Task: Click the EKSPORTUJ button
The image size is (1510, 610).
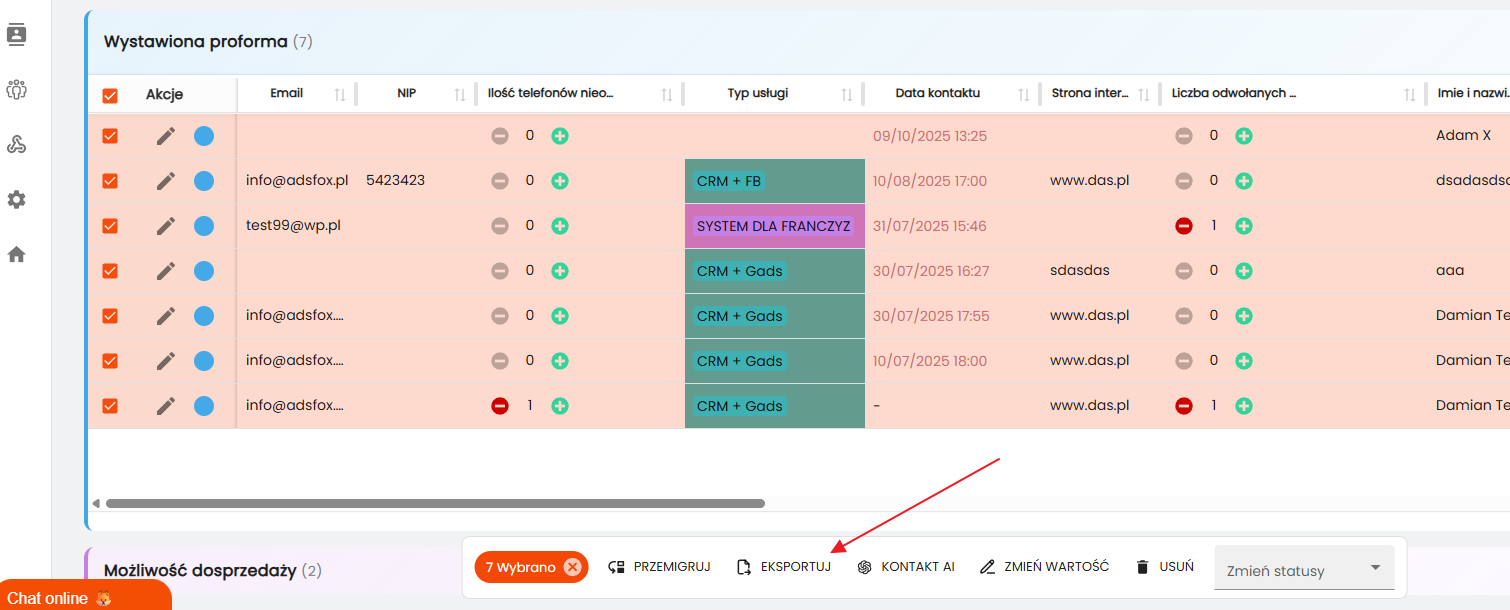Action: point(783,567)
